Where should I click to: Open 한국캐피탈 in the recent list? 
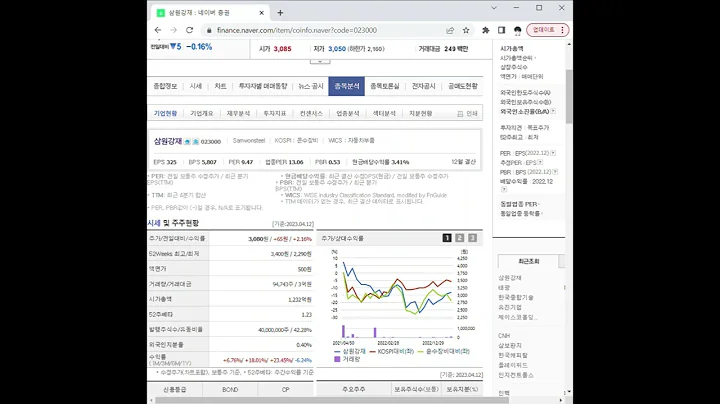pos(513,355)
